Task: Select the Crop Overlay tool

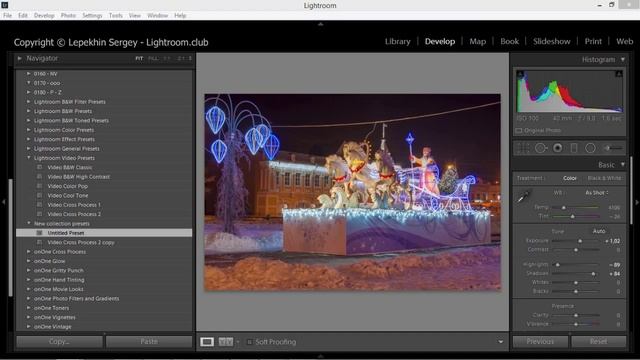Action: (523, 148)
